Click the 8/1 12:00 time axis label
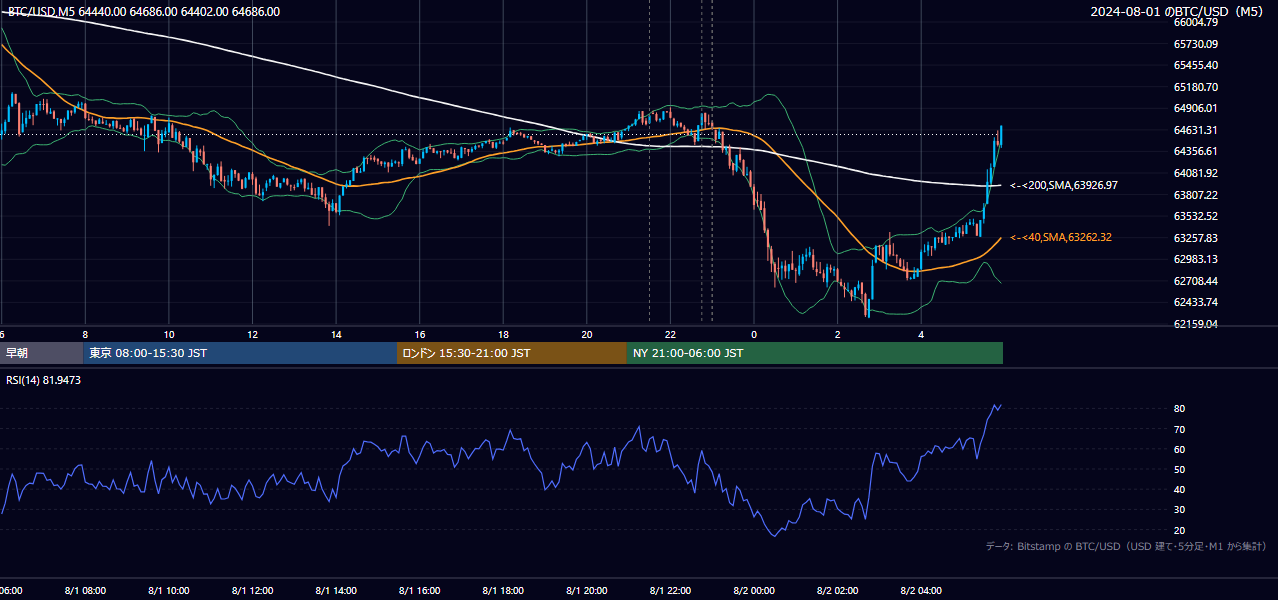 pos(252,591)
